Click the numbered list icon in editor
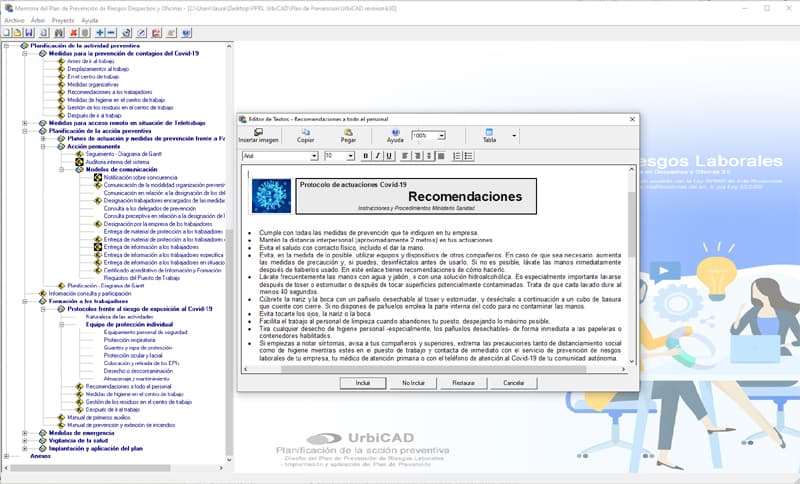800x484 pixels. pos(457,156)
